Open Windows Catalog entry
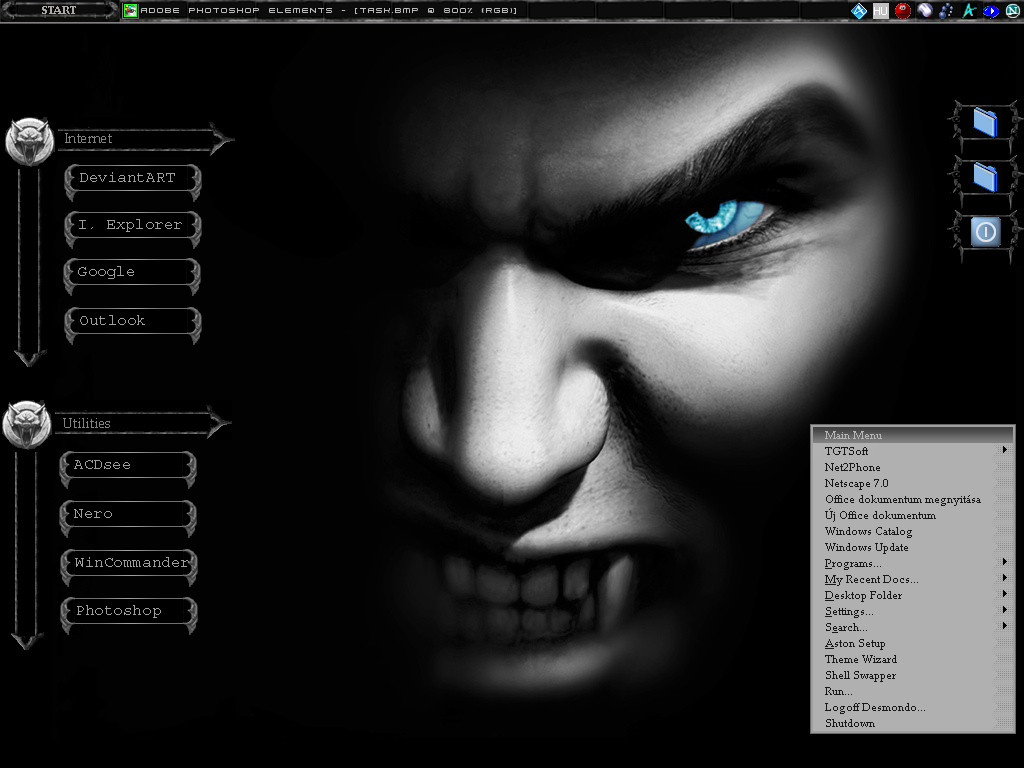Screen dimensions: 1024x768 pyautogui.click(x=913, y=531)
